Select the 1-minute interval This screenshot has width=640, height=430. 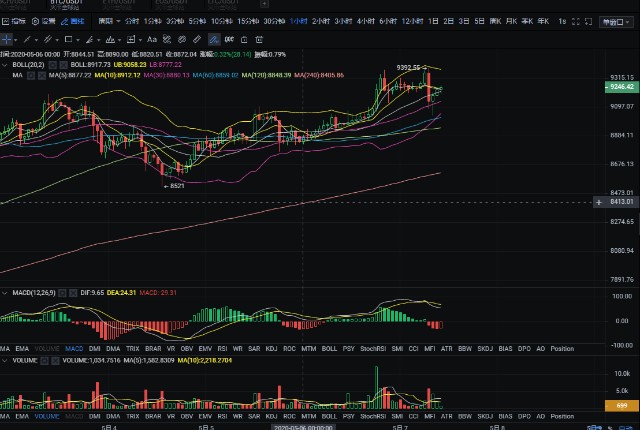pyautogui.click(x=153, y=21)
